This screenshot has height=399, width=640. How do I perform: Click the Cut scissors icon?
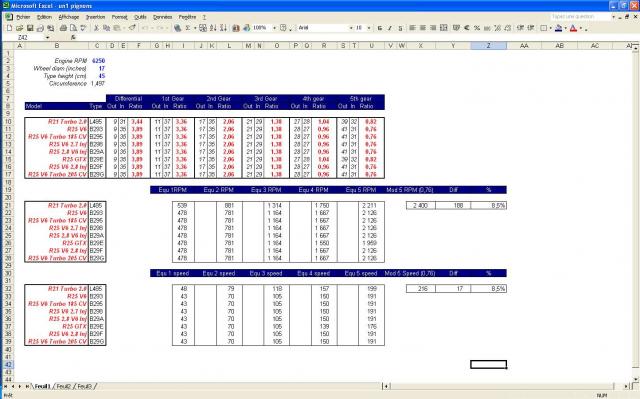click(x=96, y=28)
